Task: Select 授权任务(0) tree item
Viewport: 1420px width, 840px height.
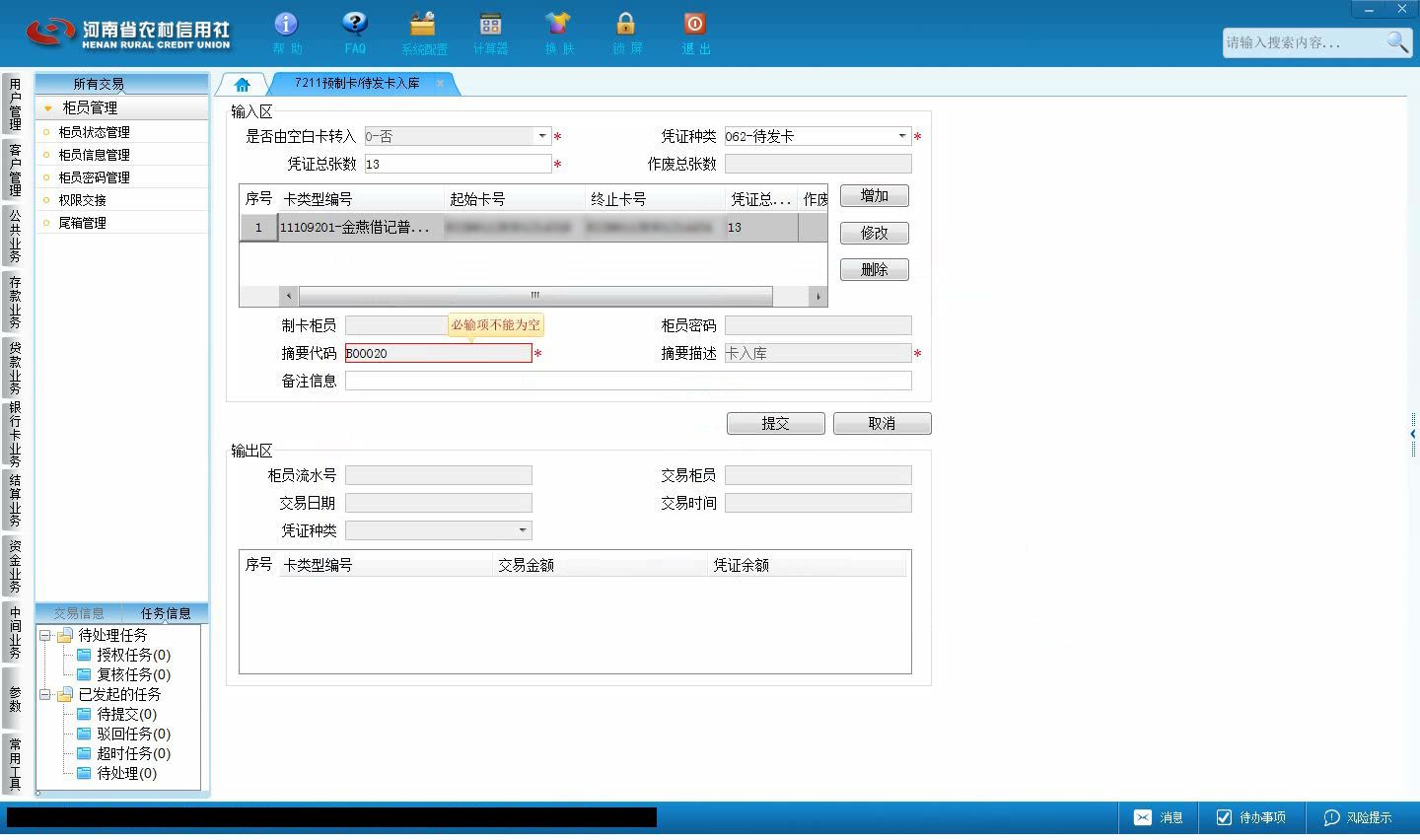Action: click(133, 655)
